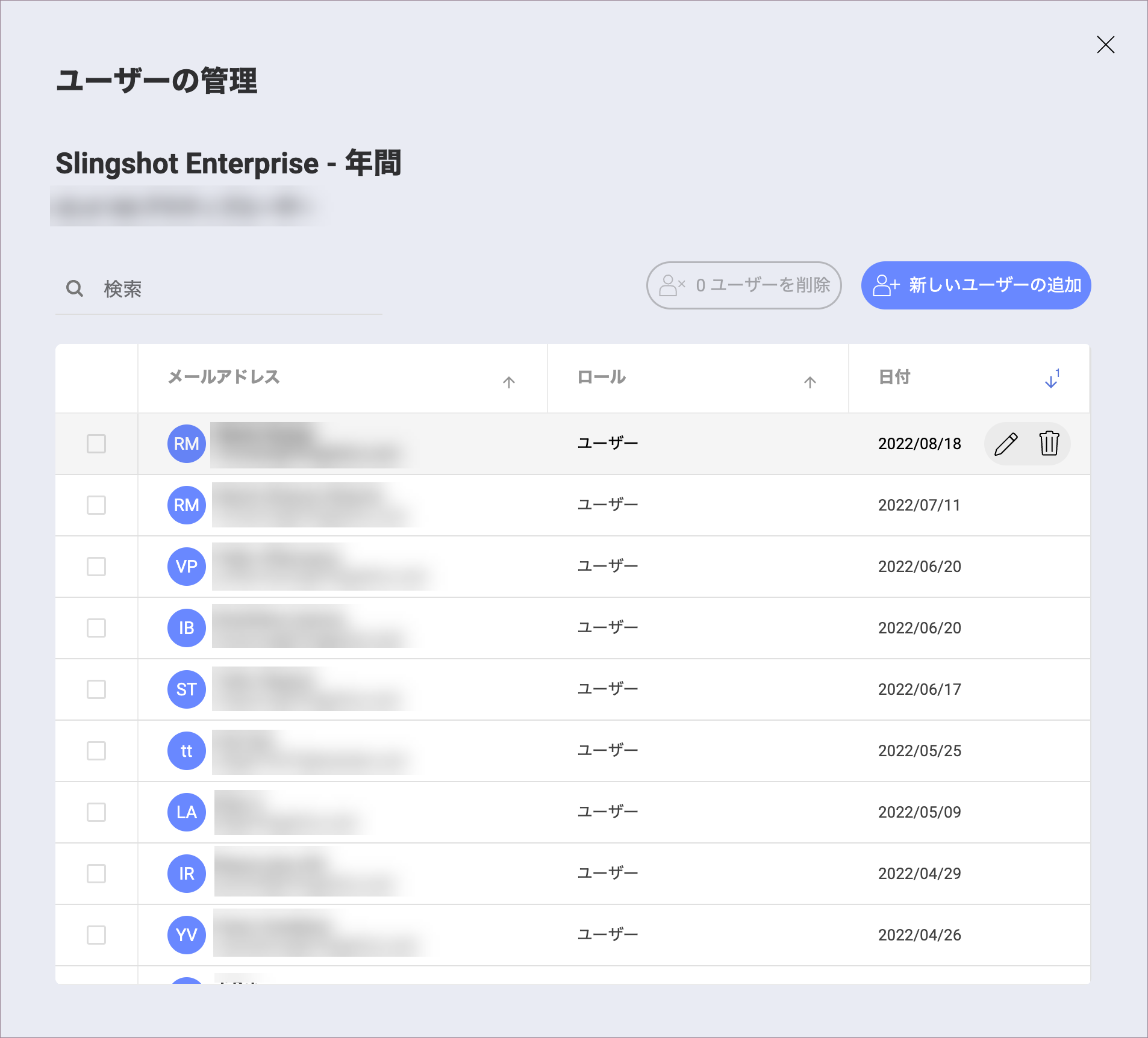Sort by メールアドレス ascending arrow
Screen dimensions: 1148x1038
click(509, 382)
